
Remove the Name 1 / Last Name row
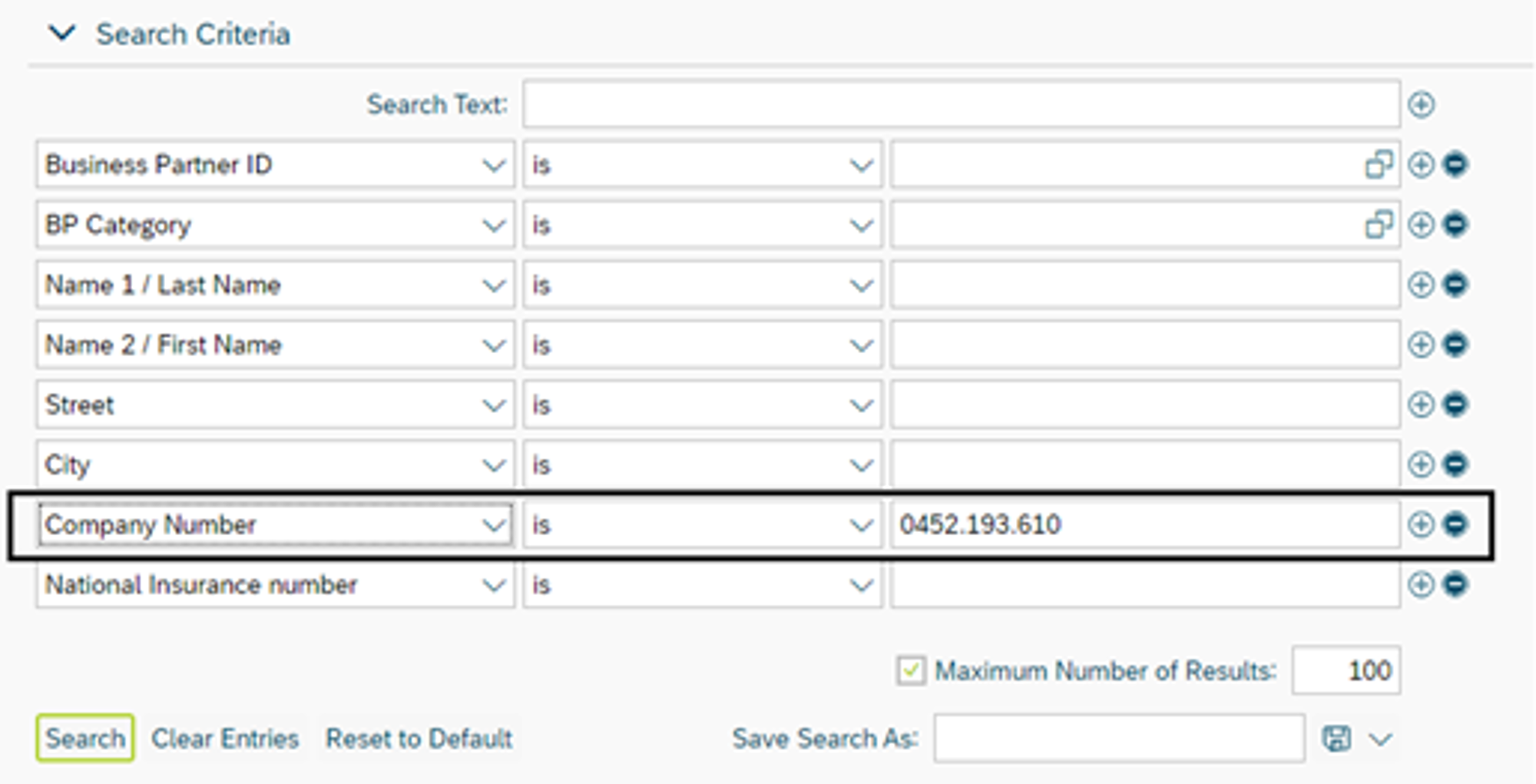[1455, 284]
